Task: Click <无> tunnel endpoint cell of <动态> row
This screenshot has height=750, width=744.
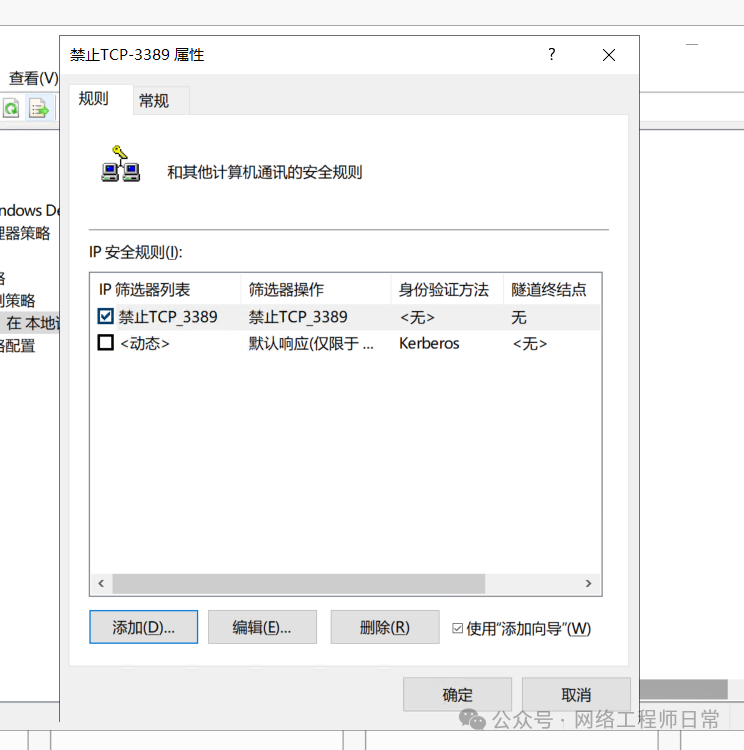Action: point(530,343)
